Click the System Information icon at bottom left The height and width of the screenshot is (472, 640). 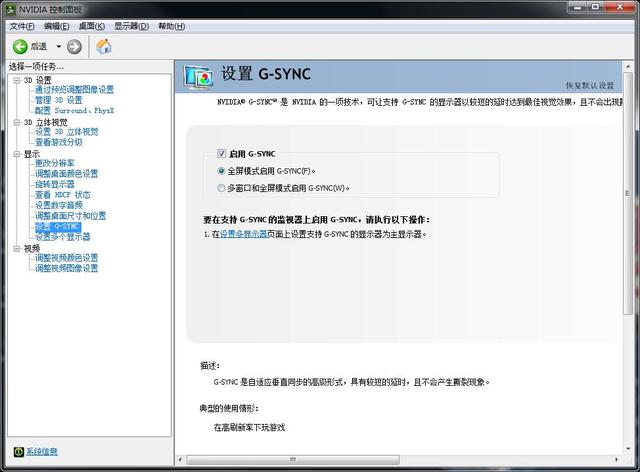pos(19,452)
